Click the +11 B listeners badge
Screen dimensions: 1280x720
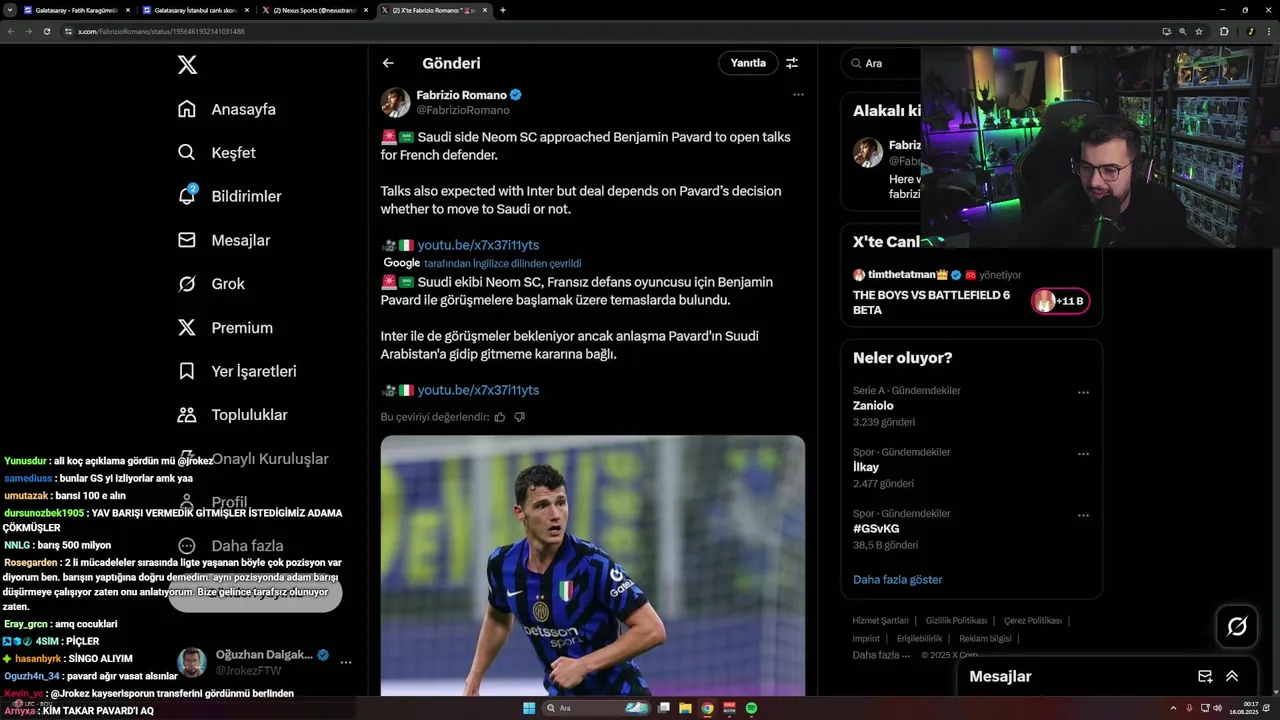click(x=1060, y=301)
